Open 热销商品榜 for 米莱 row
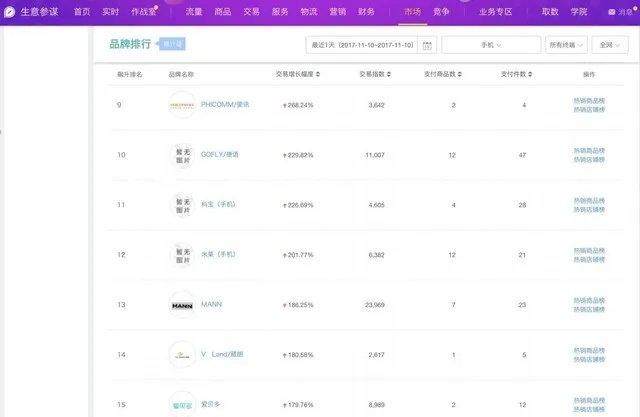The width and height of the screenshot is (640, 417). (589, 251)
